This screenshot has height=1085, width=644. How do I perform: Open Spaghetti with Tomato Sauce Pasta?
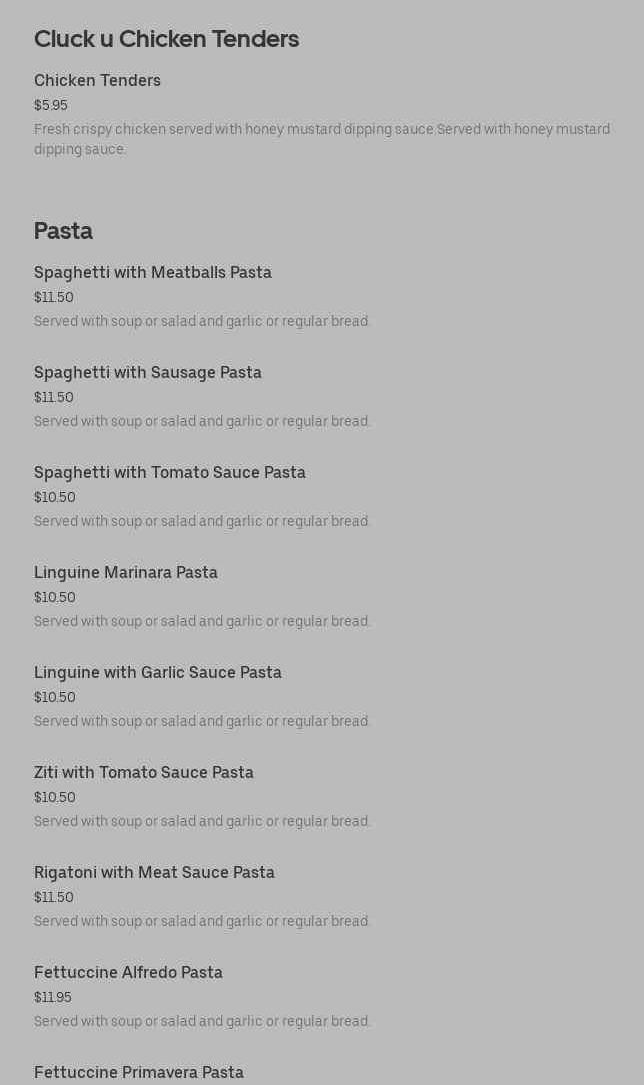[x=169, y=472]
